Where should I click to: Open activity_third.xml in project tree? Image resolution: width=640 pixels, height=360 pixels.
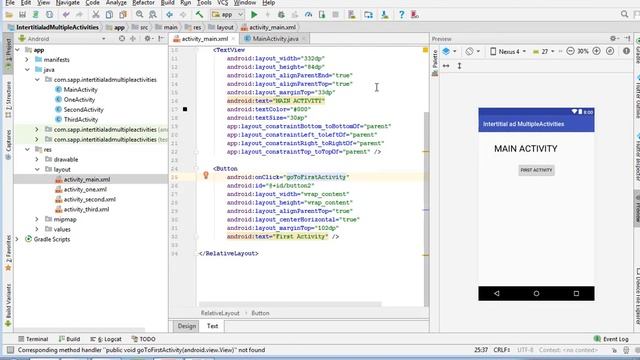point(86,209)
